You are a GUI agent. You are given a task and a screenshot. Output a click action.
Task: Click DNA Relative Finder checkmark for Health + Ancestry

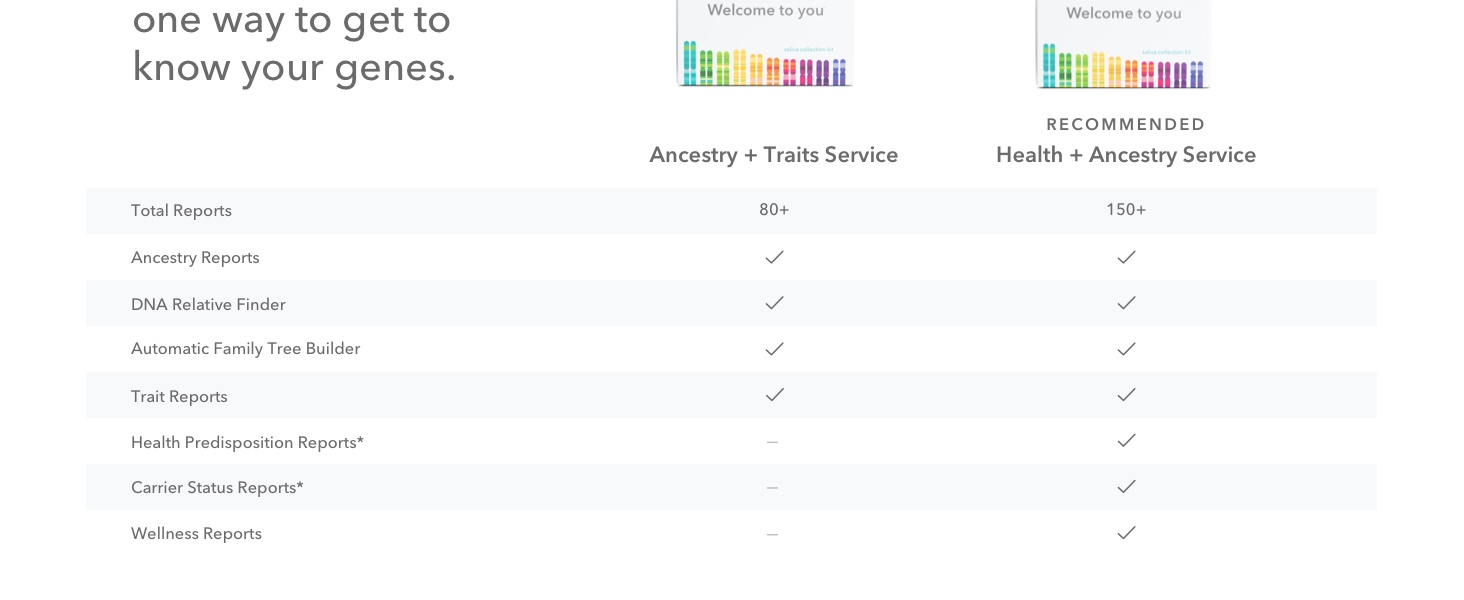[1126, 303]
